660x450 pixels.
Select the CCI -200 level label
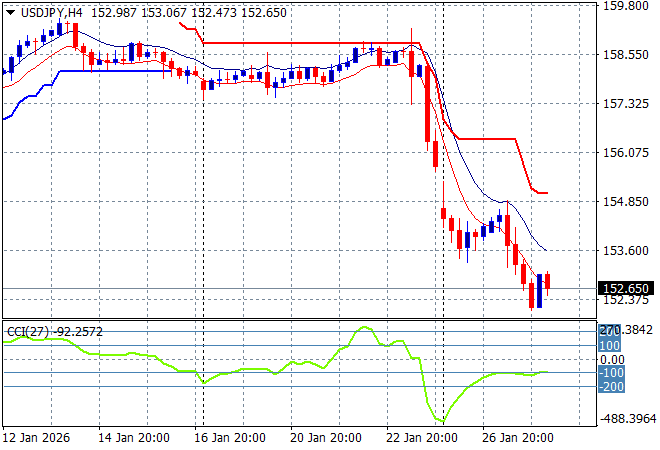(611, 387)
